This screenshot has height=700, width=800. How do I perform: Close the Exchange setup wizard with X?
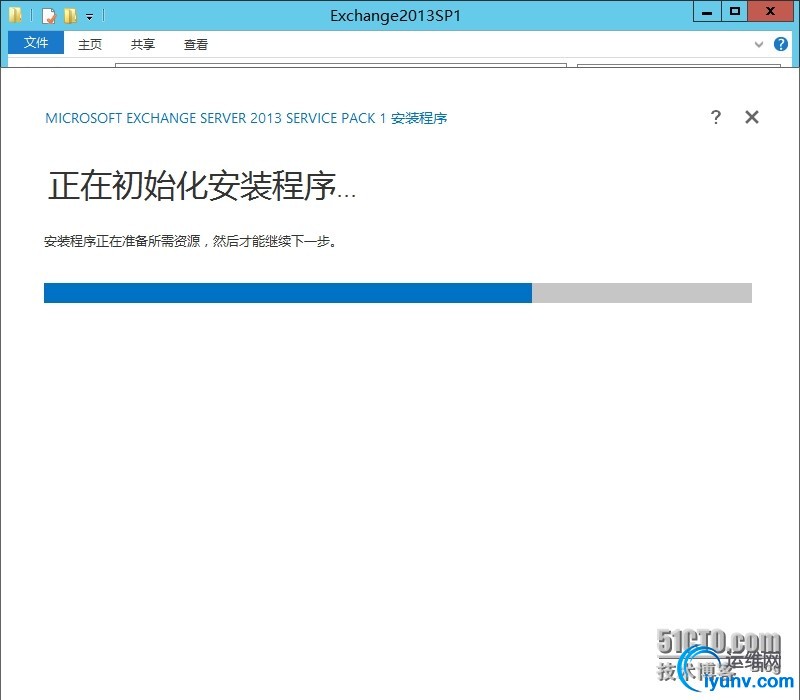[752, 117]
